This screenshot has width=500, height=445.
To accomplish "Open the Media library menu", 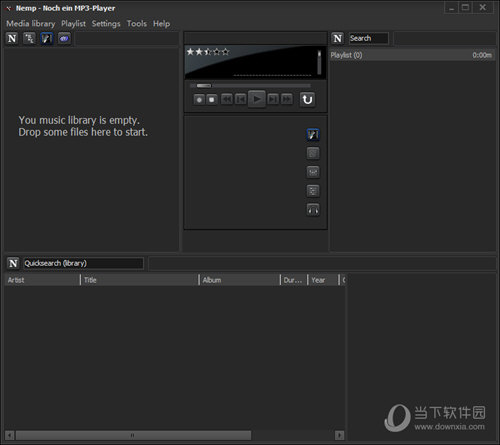I will pos(31,24).
